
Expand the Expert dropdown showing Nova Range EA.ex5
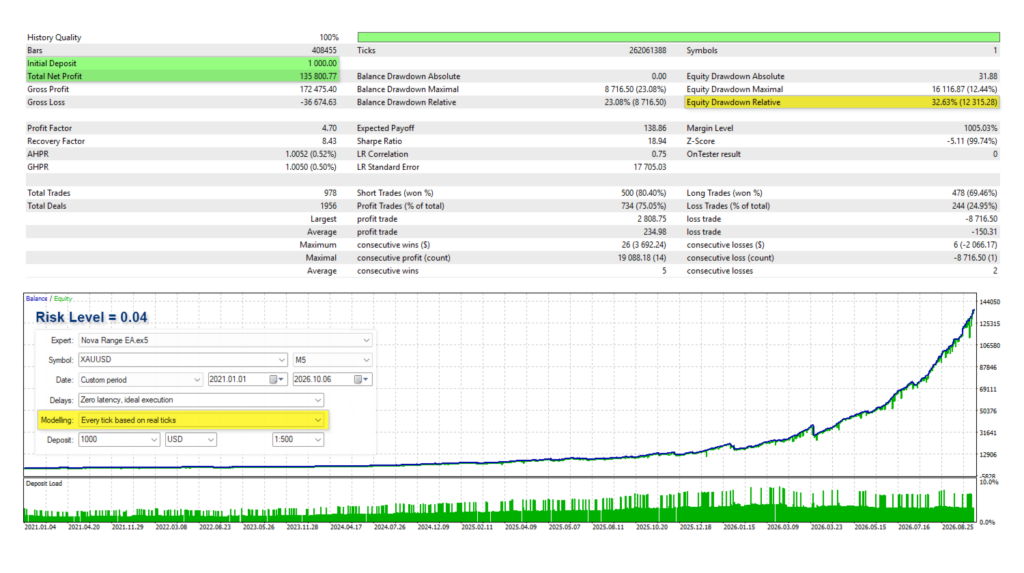pos(366,340)
